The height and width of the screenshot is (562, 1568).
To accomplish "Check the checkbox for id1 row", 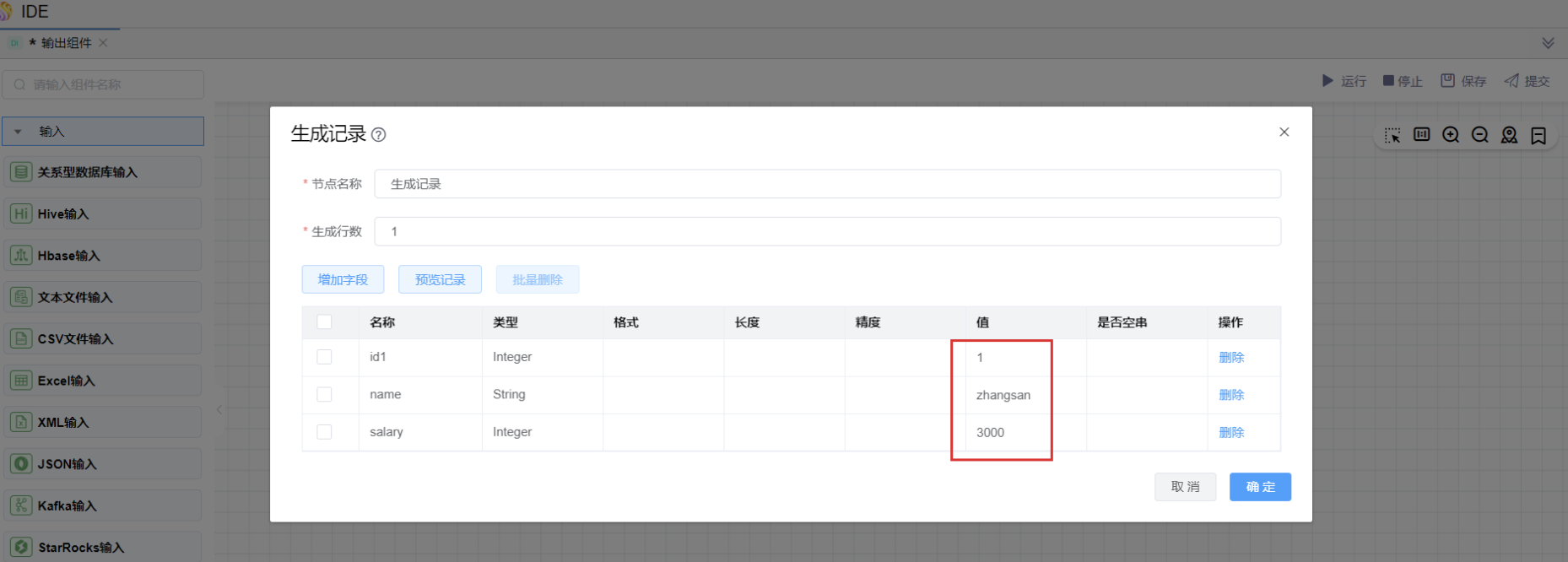I will (x=324, y=357).
